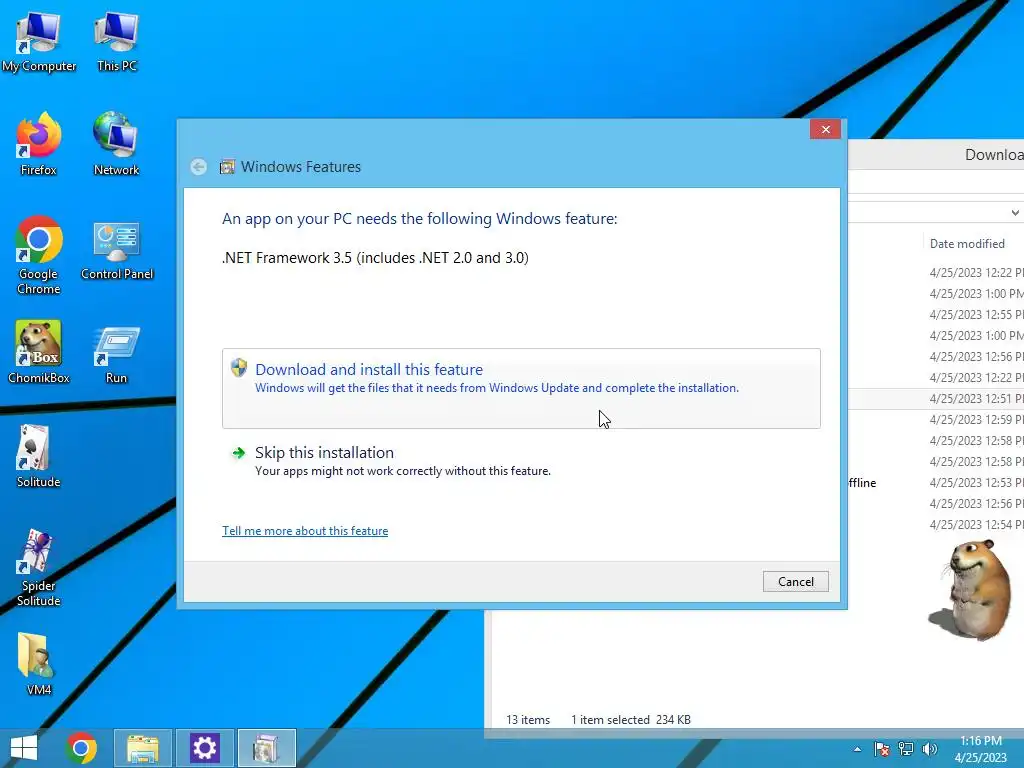This screenshot has width=1024, height=768.
Task: Open Control Panel desktop shortcut
Action: [117, 251]
